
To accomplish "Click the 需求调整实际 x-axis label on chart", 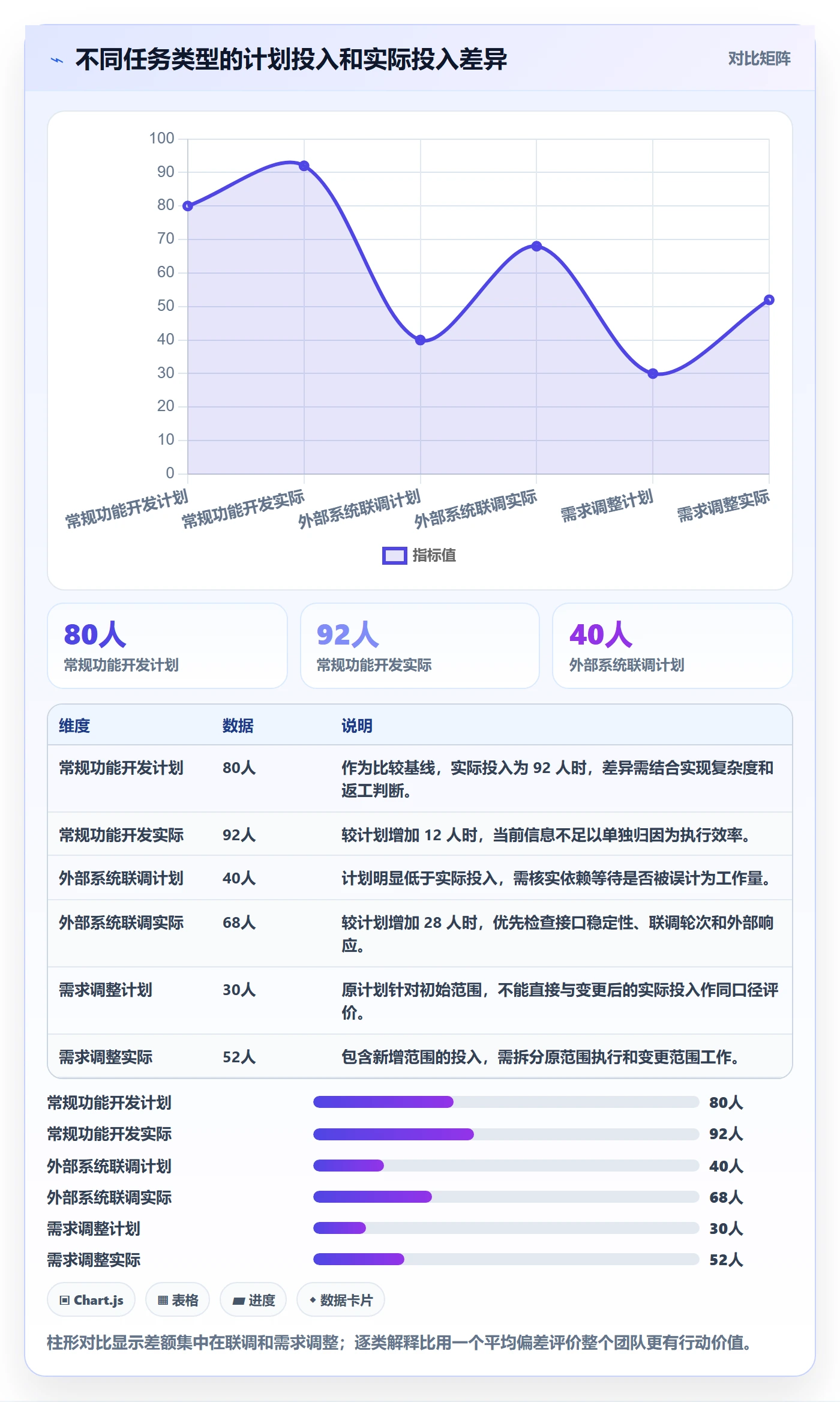I will [723, 505].
